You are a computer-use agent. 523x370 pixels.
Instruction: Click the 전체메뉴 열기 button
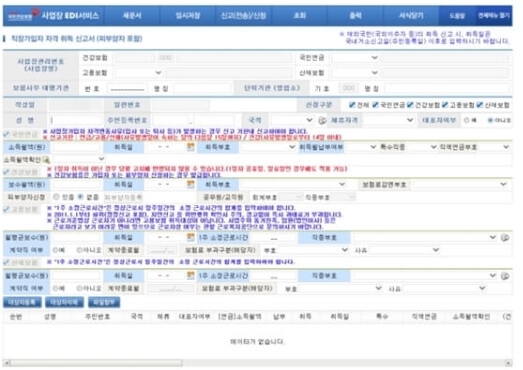tap(494, 15)
